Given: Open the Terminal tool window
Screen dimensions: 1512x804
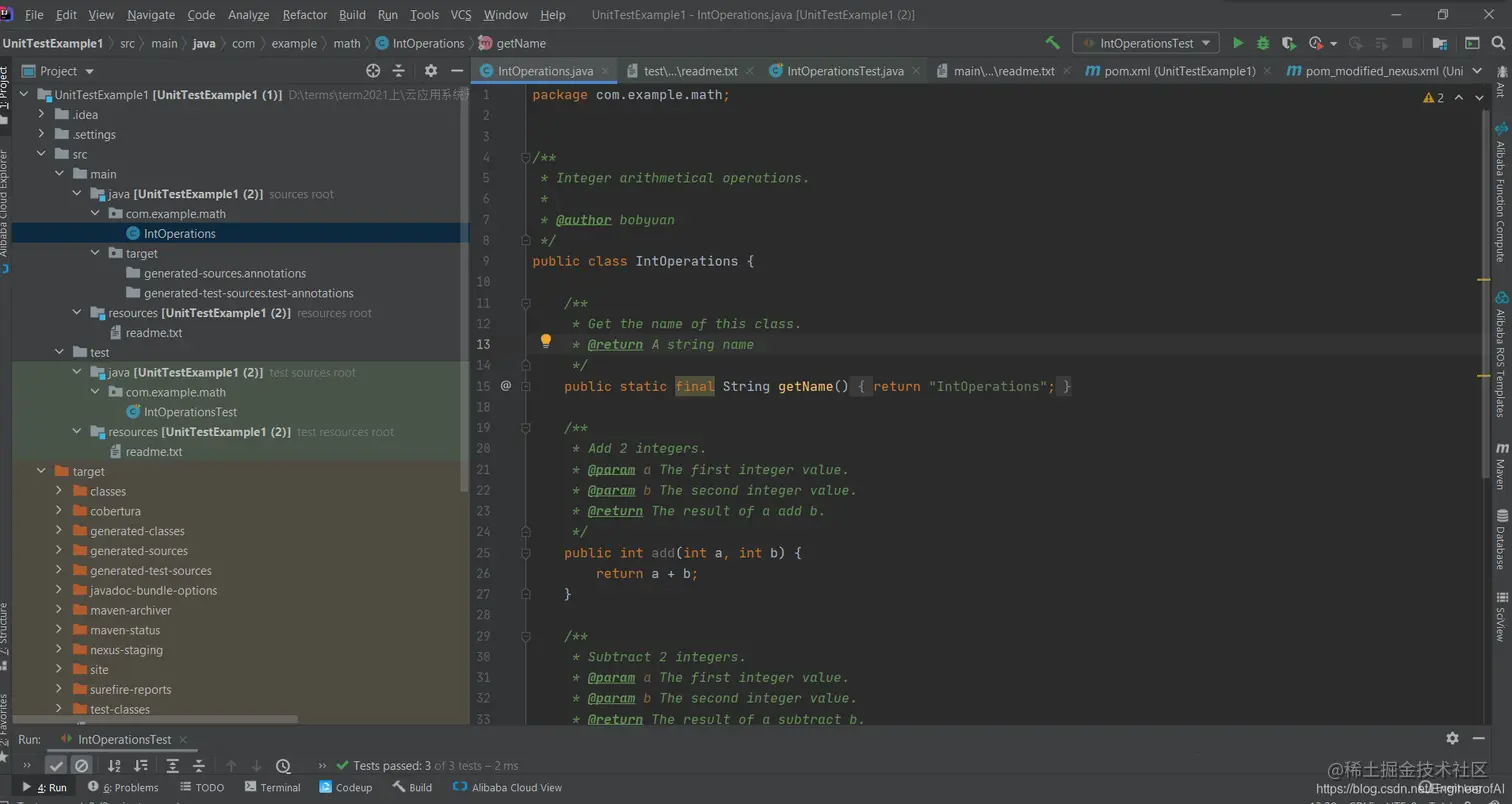Looking at the screenshot, I should 272,787.
